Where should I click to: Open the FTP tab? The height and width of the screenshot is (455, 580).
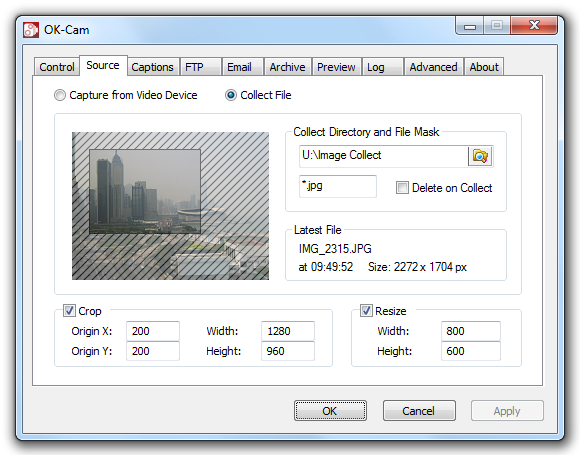(200, 67)
